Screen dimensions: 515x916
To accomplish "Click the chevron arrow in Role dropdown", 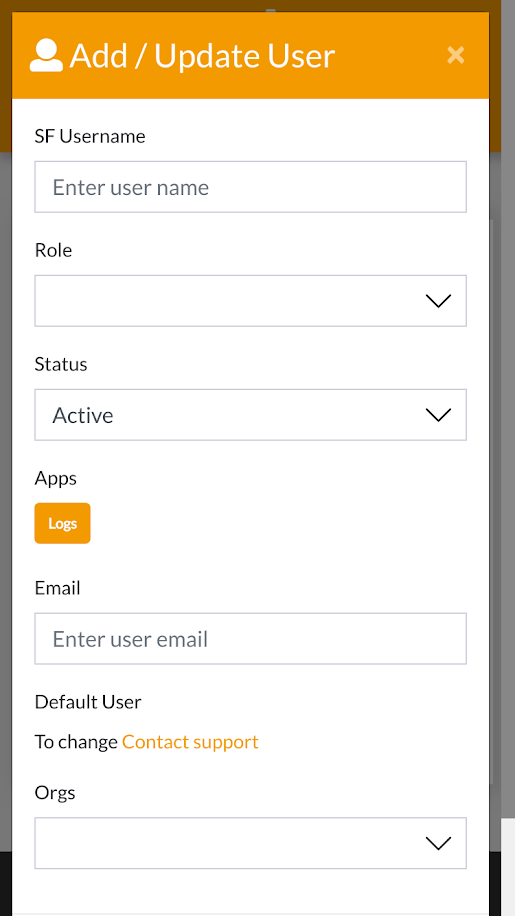I will click(439, 301).
